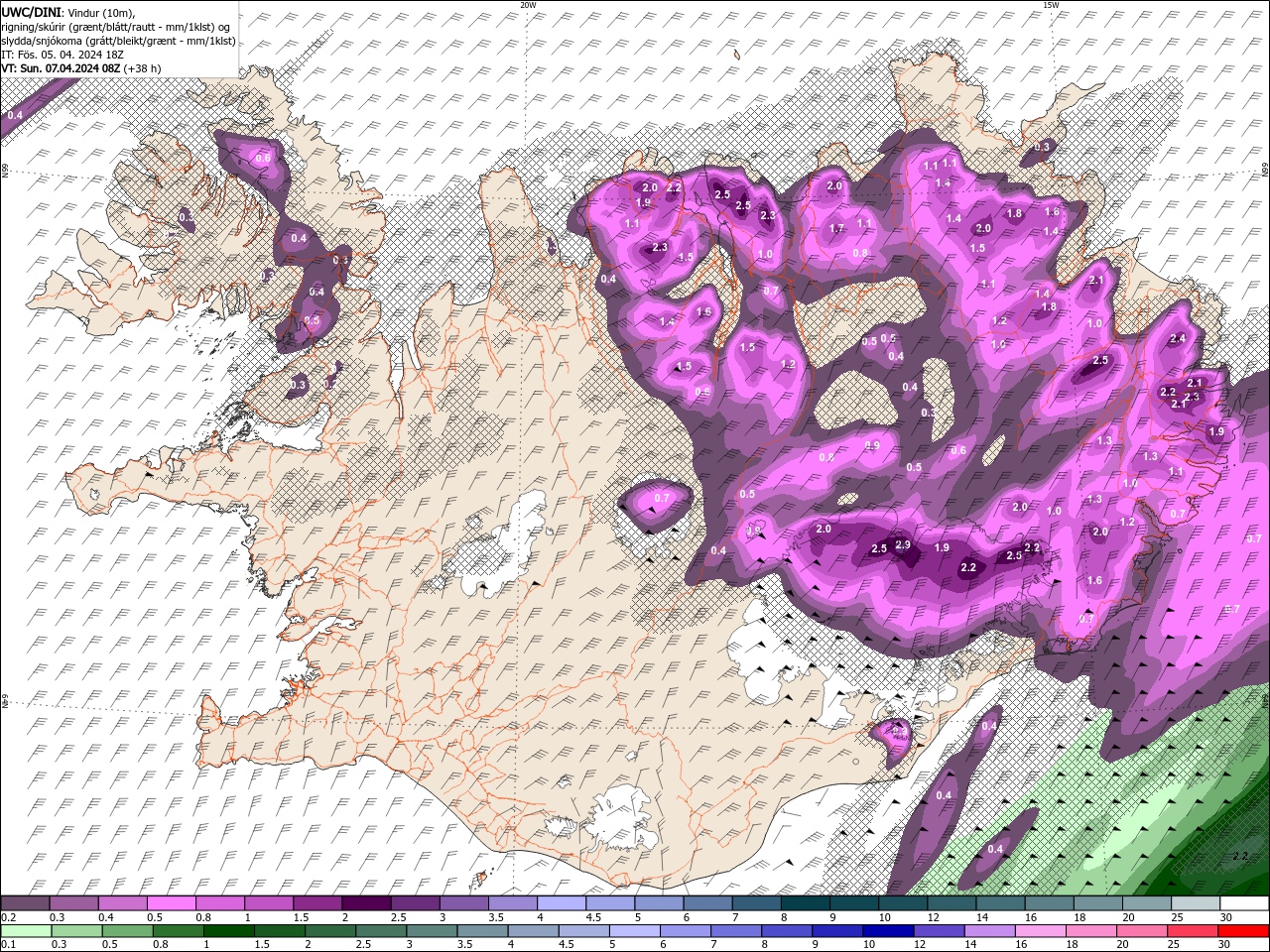Click the 'slydda/snjókoma' snow description line
Image resolution: width=1270 pixels, height=952 pixels.
pyautogui.click(x=118, y=41)
